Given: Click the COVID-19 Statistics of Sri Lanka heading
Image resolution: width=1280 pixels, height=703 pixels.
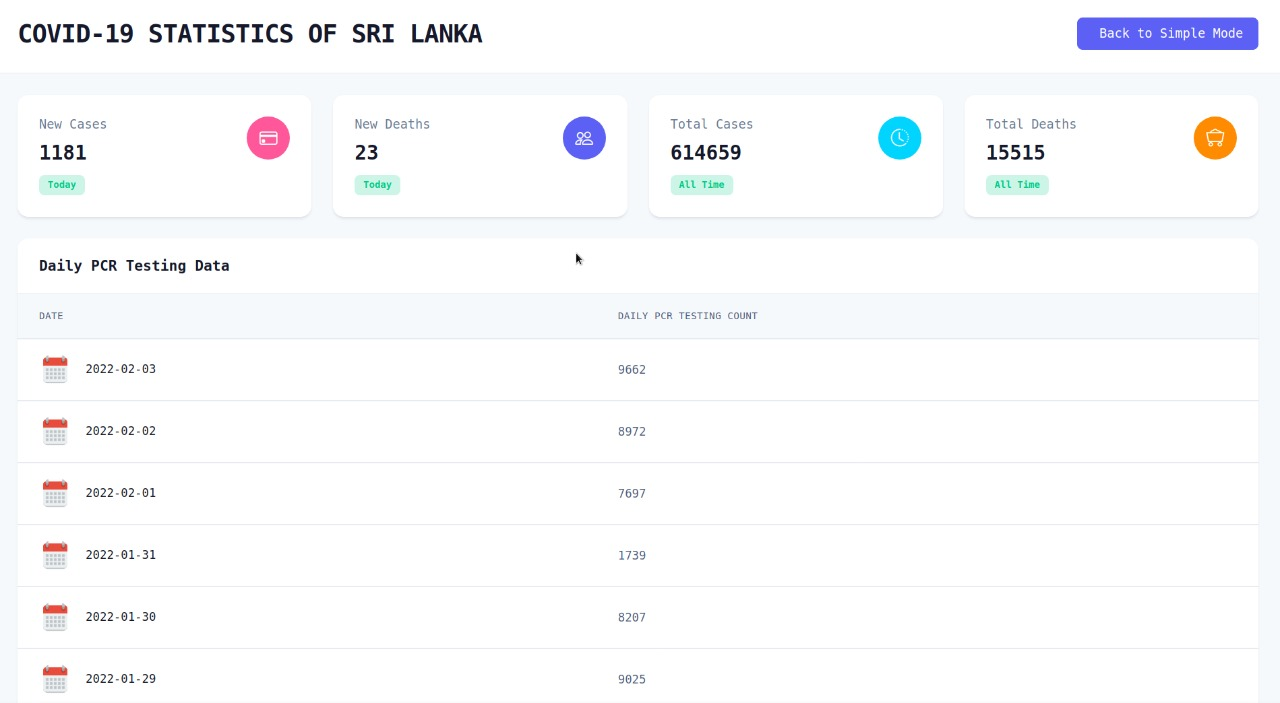Looking at the screenshot, I should click(x=250, y=33).
